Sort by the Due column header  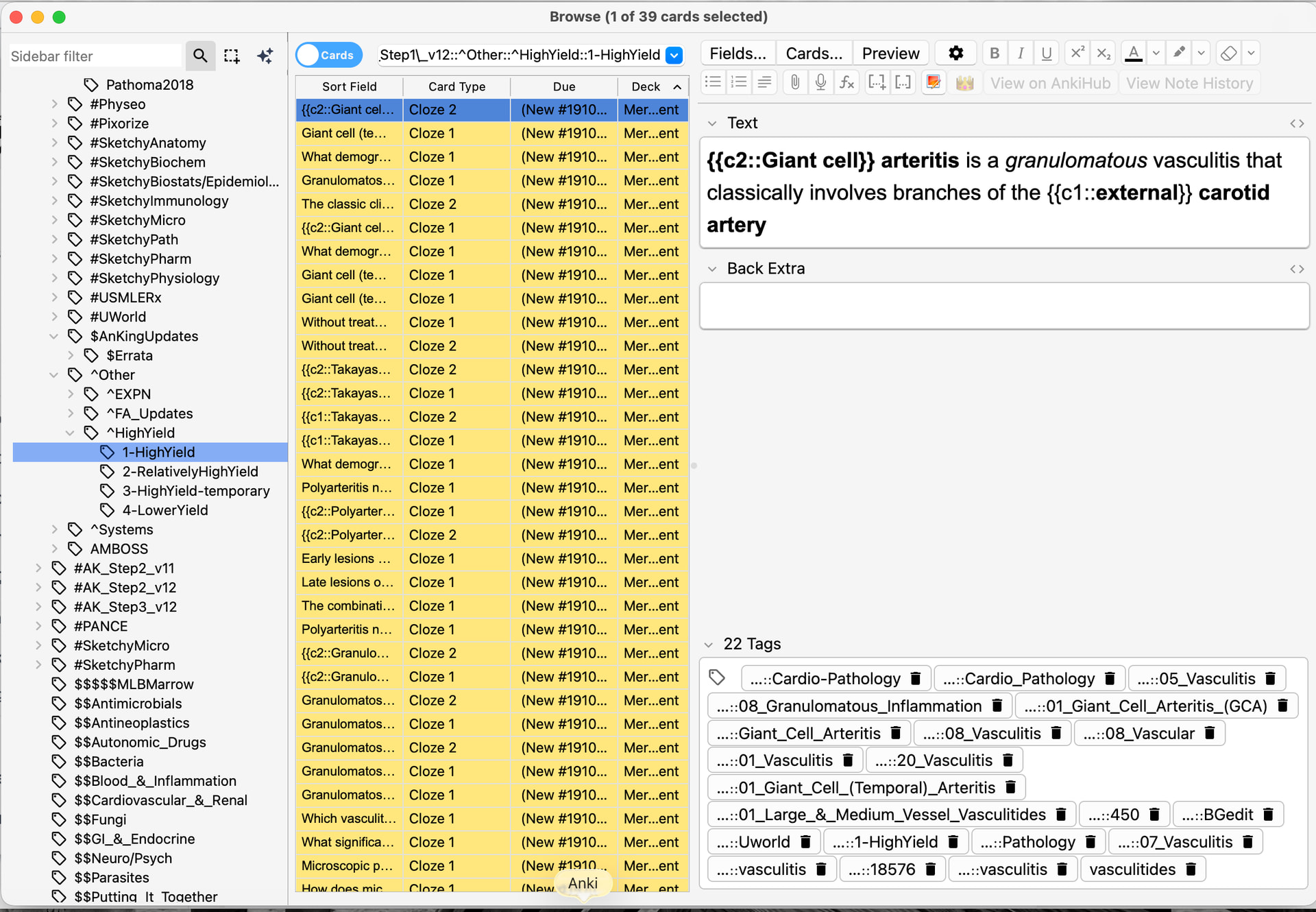coord(563,86)
